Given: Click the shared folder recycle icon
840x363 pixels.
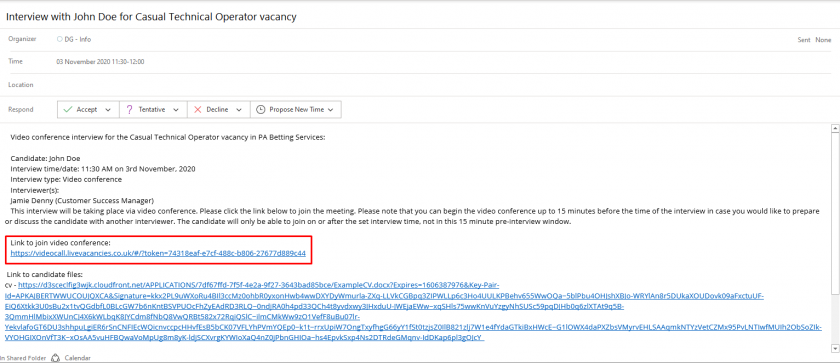Looking at the screenshot, I should (x=54, y=358).
